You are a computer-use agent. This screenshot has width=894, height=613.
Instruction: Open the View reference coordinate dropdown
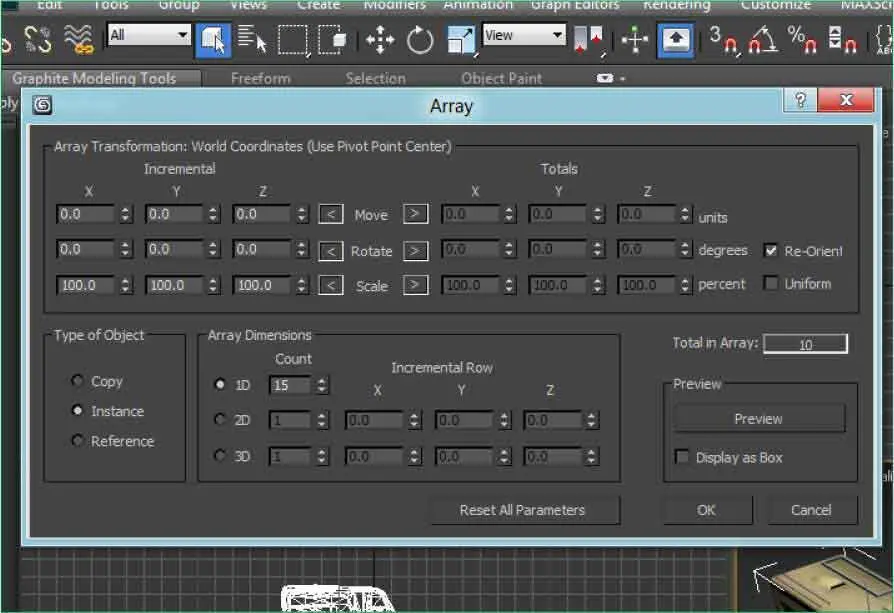pos(524,35)
